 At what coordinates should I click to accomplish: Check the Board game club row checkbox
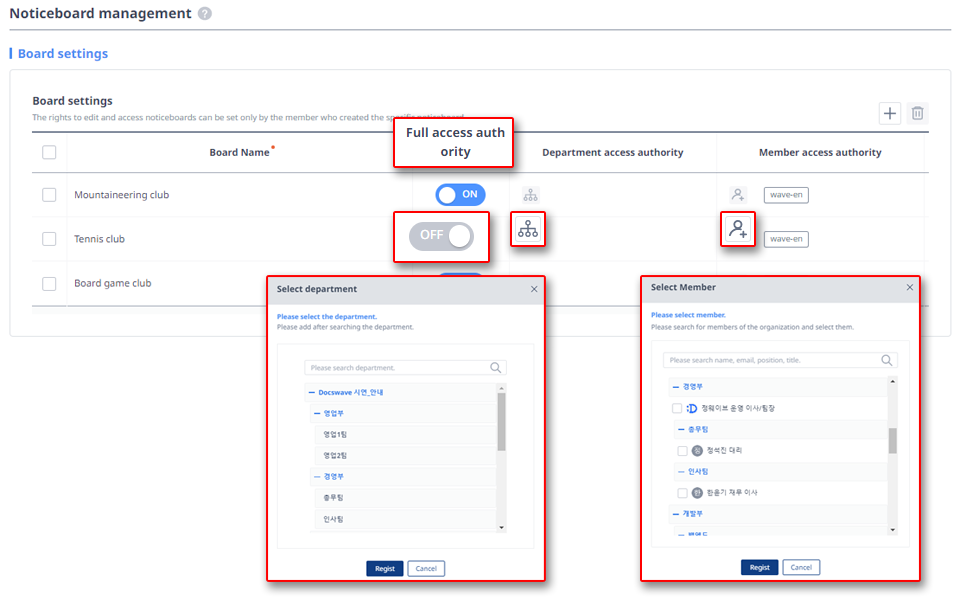click(49, 284)
